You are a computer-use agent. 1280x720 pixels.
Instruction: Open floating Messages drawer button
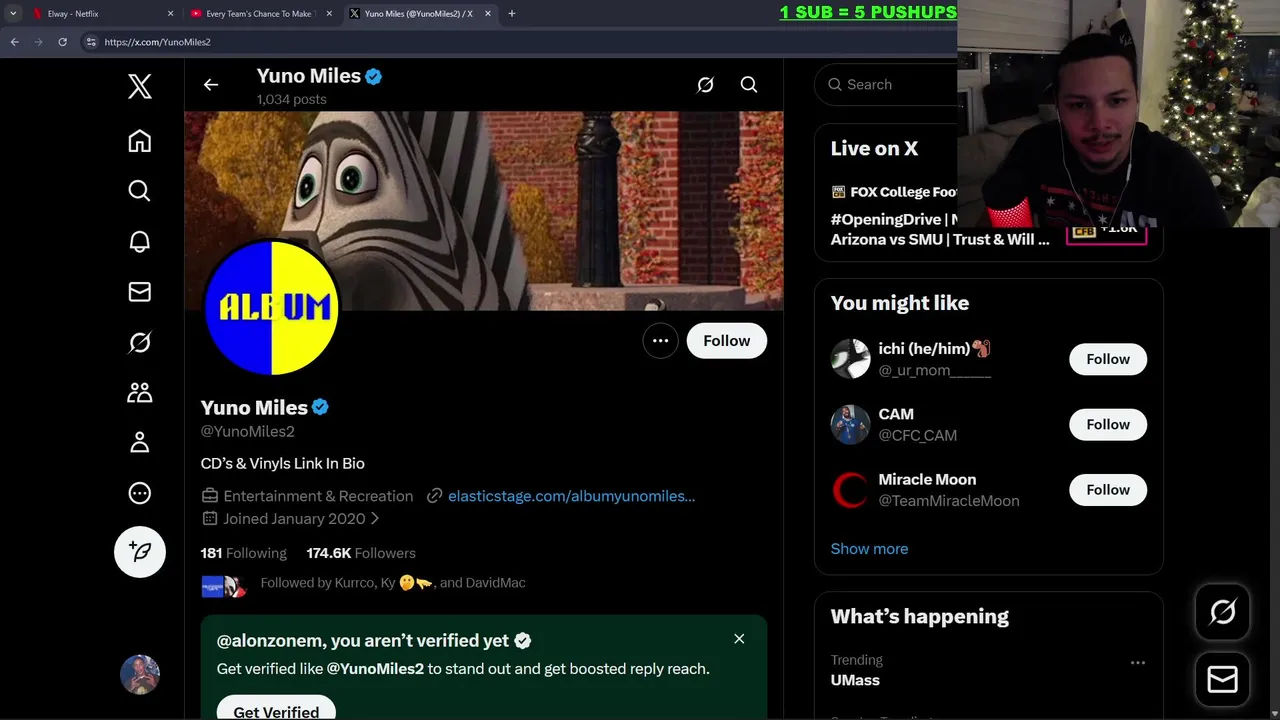(x=1223, y=680)
